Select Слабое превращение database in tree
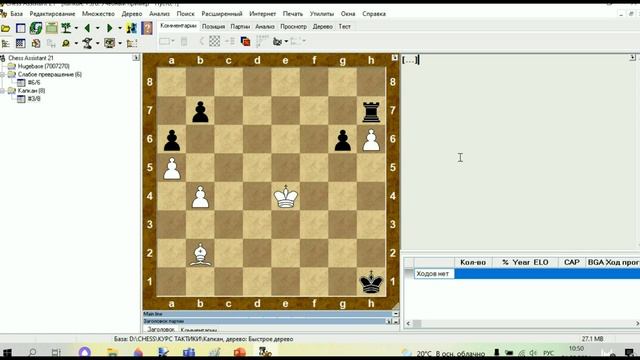This screenshot has width=640, height=360. (x=49, y=74)
